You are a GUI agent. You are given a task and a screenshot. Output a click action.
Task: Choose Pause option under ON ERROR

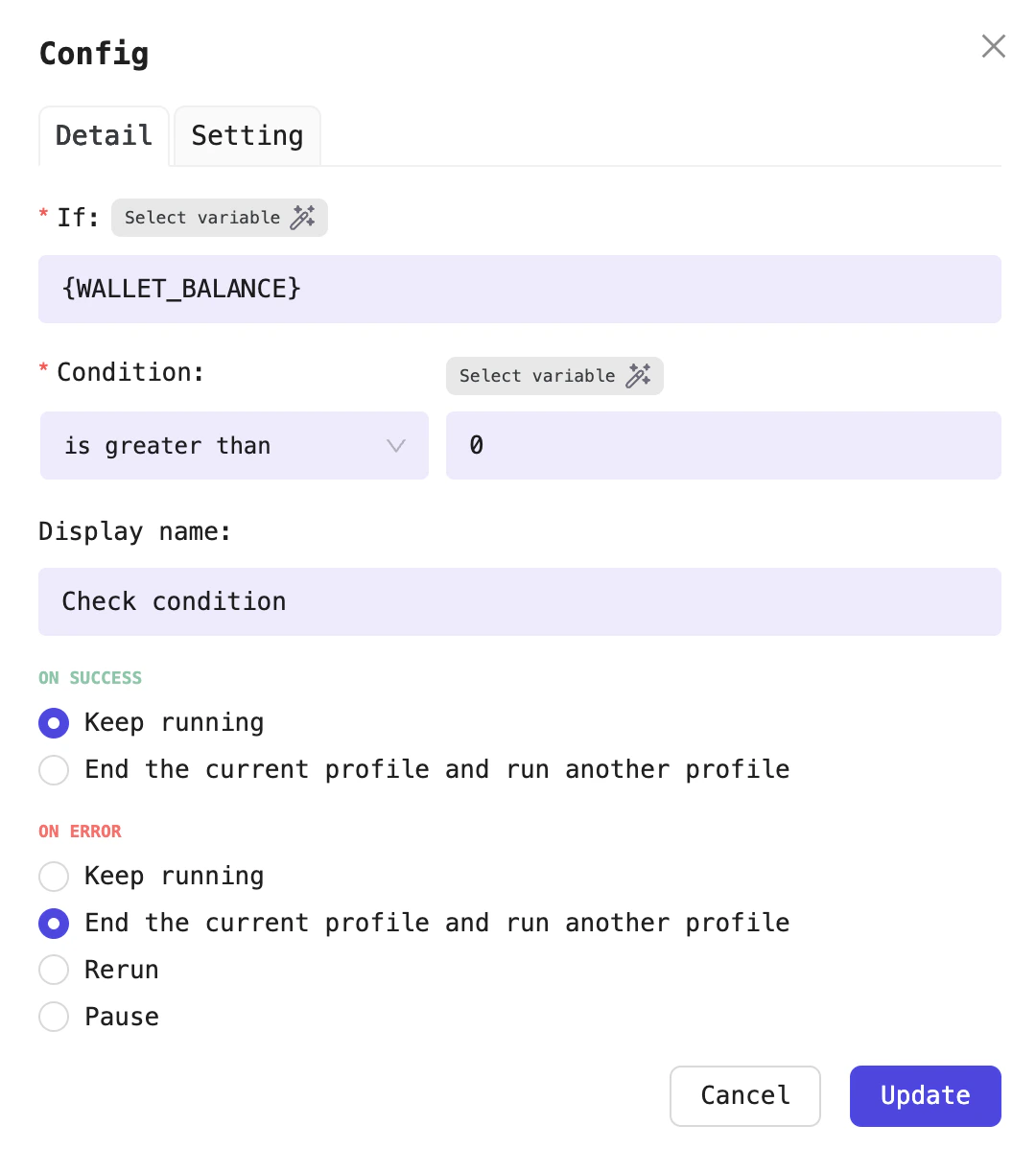pyautogui.click(x=54, y=1017)
